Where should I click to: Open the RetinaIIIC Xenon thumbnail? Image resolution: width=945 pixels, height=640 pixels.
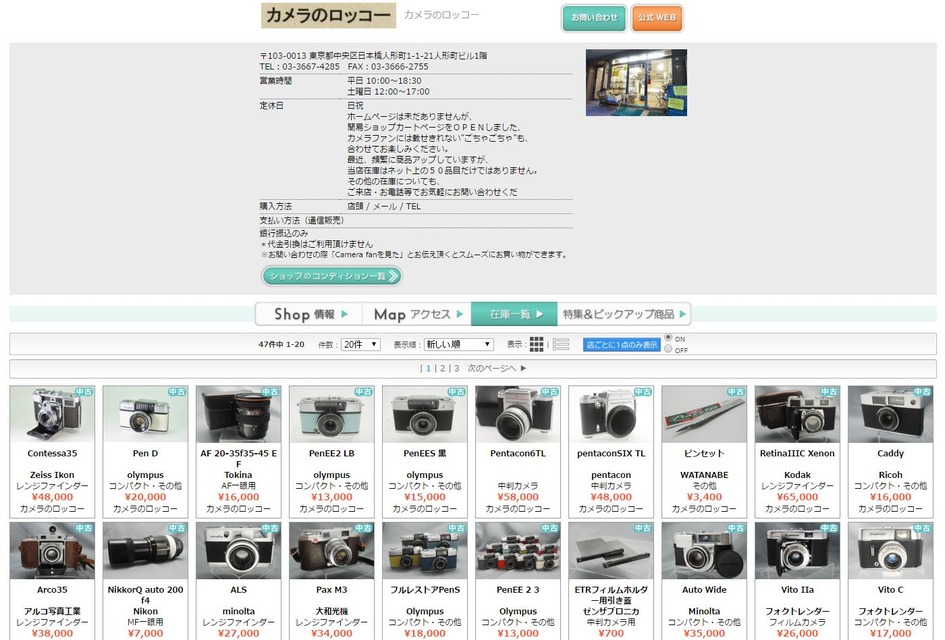coord(797,414)
